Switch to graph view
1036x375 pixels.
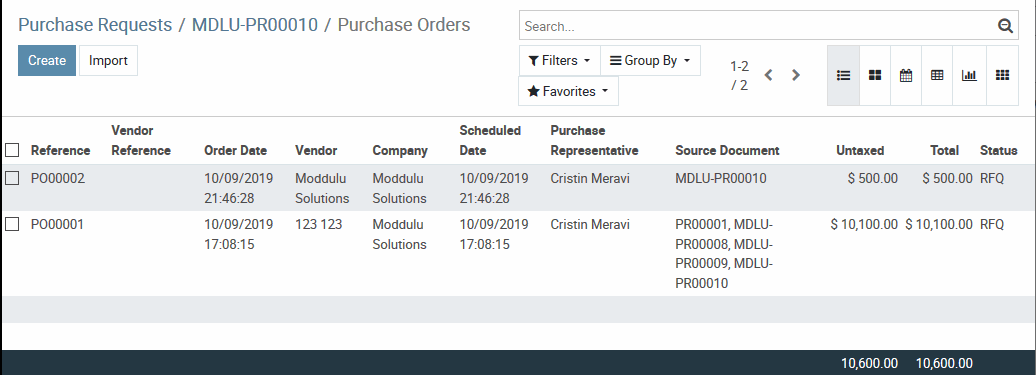click(x=969, y=75)
